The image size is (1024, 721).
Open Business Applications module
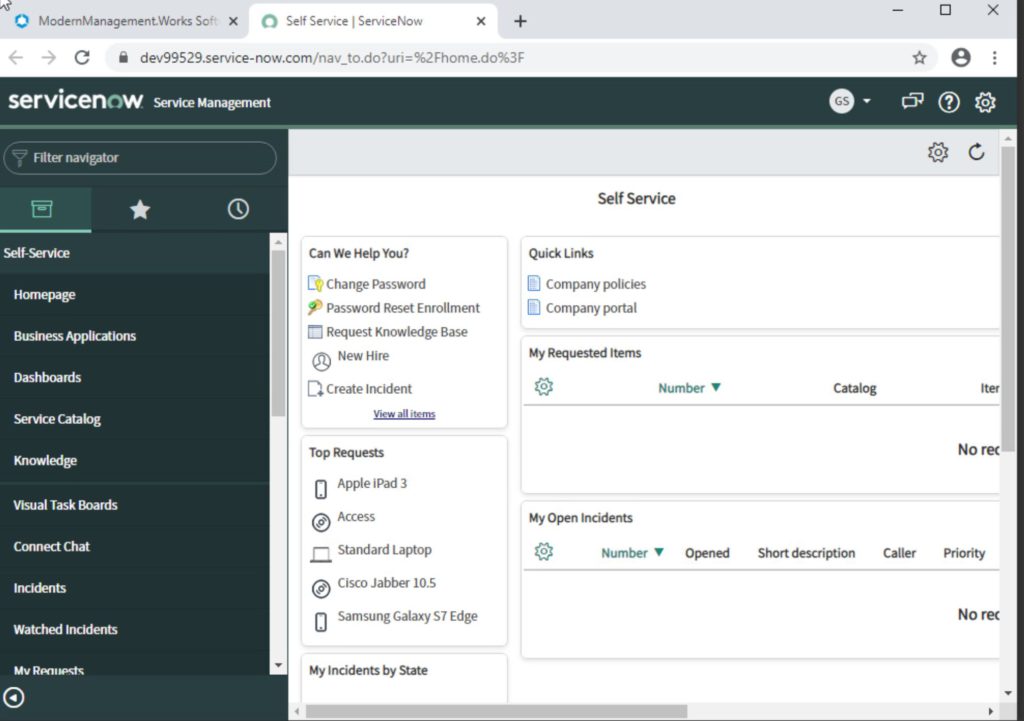pos(74,336)
